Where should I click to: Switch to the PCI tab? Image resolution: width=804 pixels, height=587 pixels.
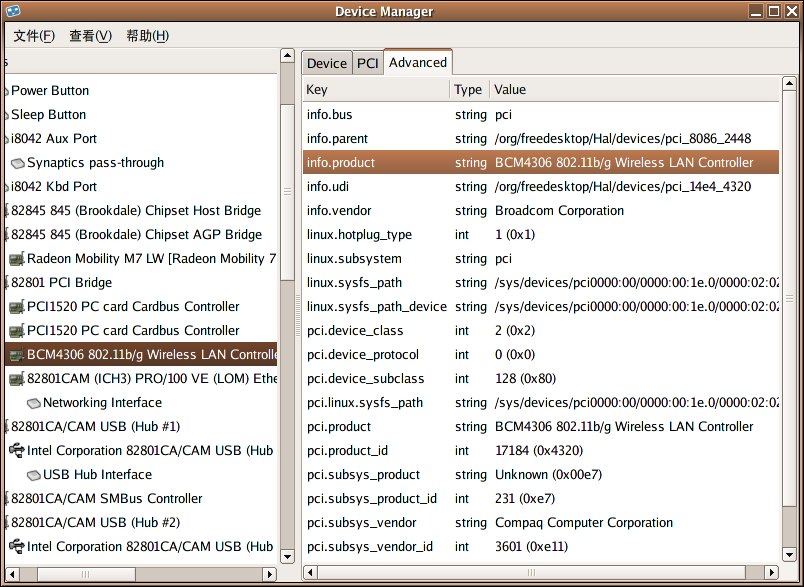tap(368, 63)
